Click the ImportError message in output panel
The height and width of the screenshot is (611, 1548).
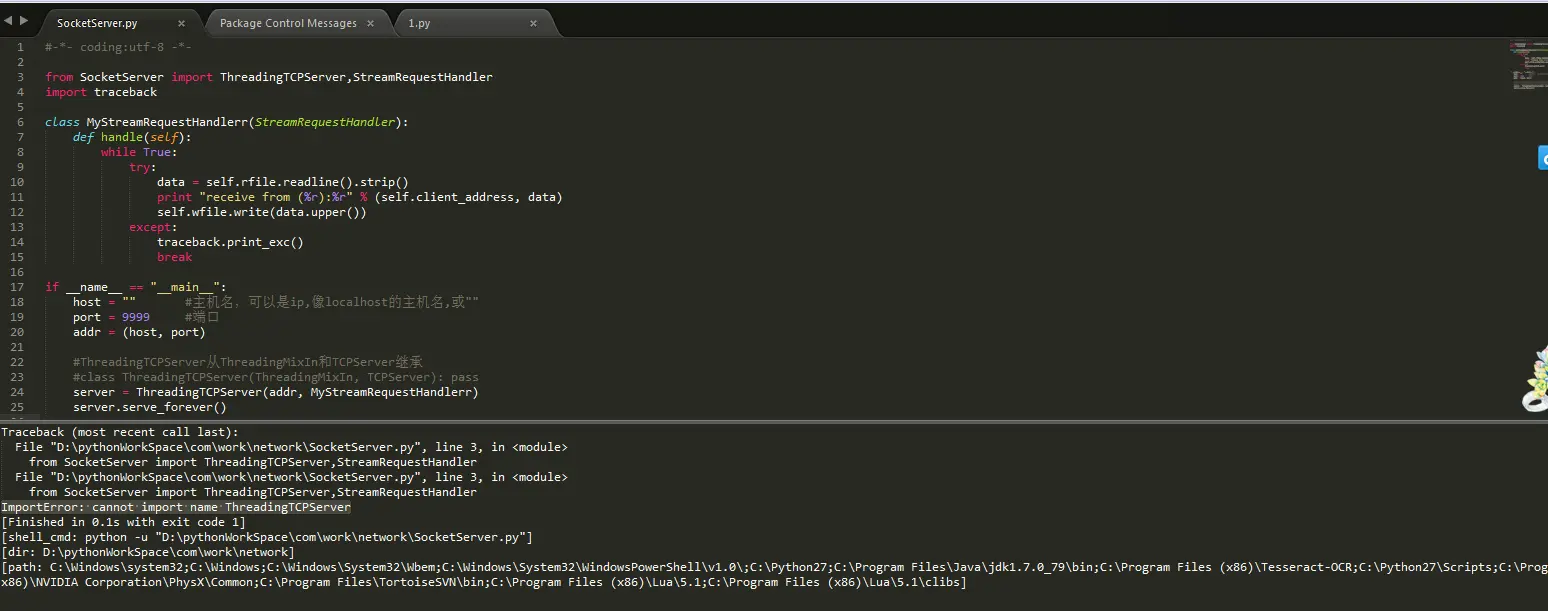click(x=176, y=507)
